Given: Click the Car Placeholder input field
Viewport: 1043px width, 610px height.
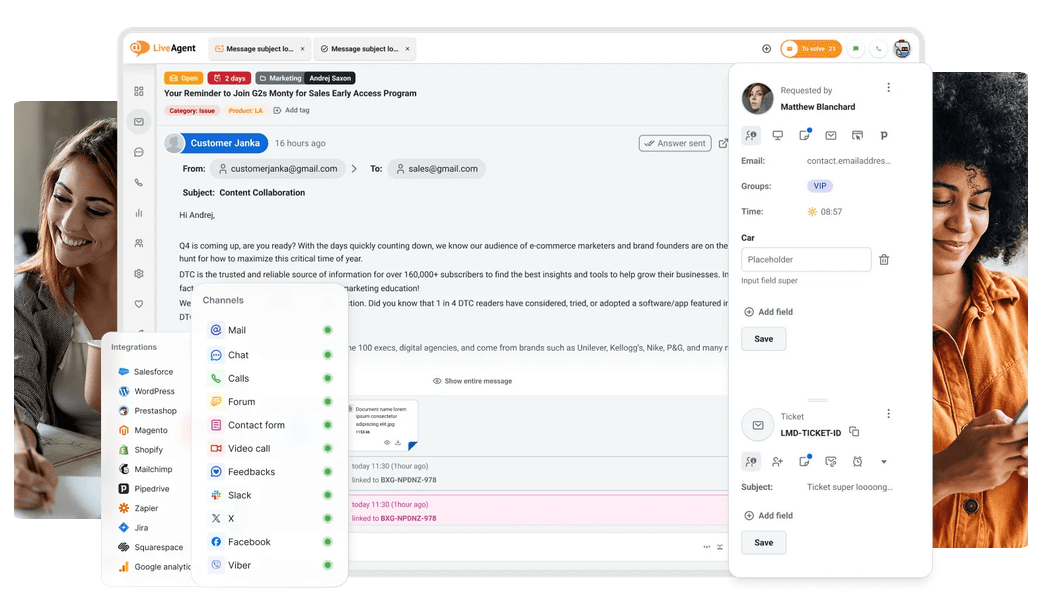Looking at the screenshot, I should coord(806,259).
